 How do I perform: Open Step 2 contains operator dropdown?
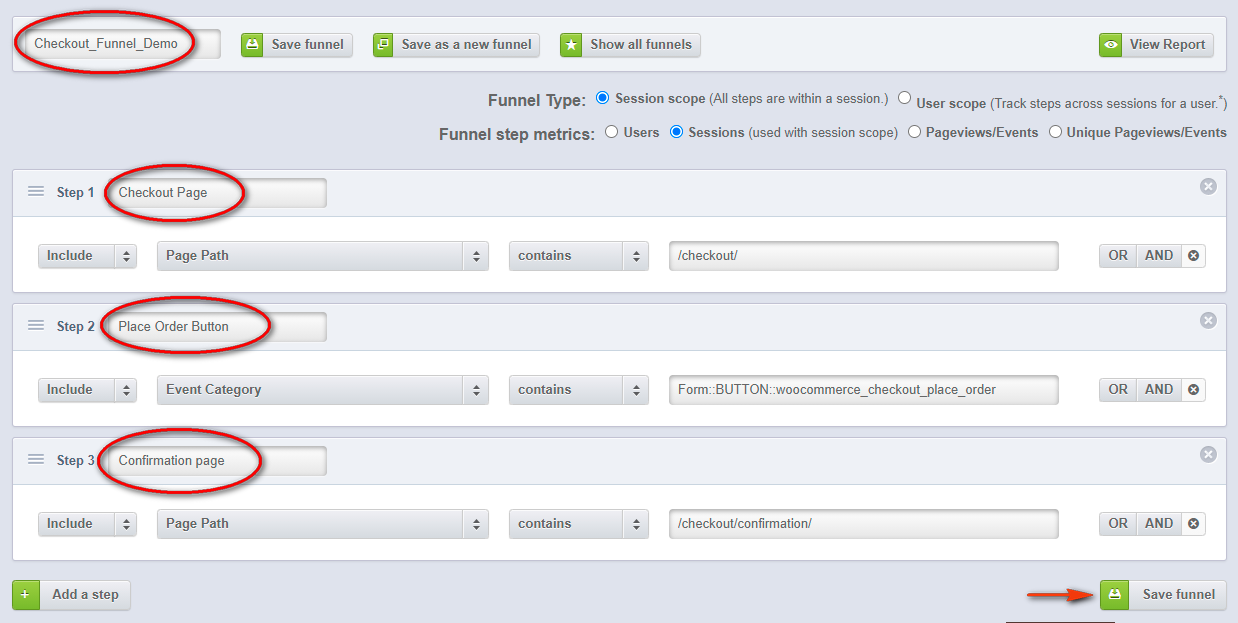pos(579,390)
